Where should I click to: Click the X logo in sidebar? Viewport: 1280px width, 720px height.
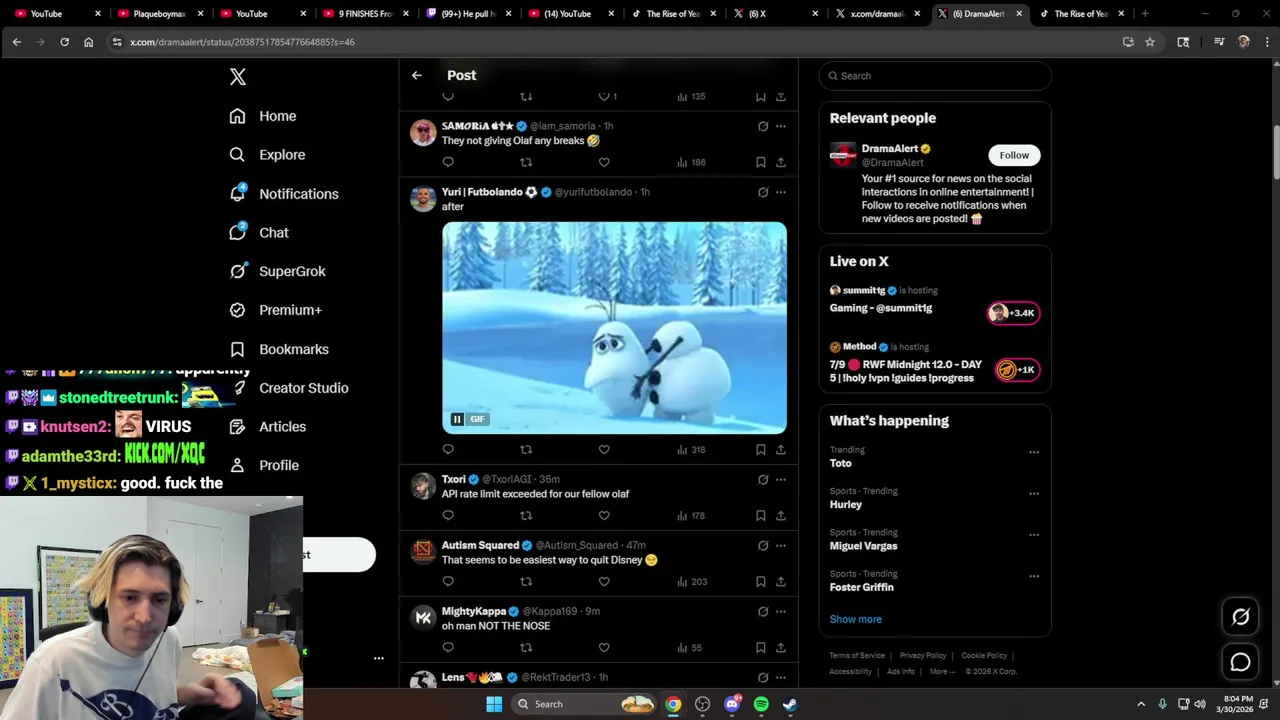238,77
